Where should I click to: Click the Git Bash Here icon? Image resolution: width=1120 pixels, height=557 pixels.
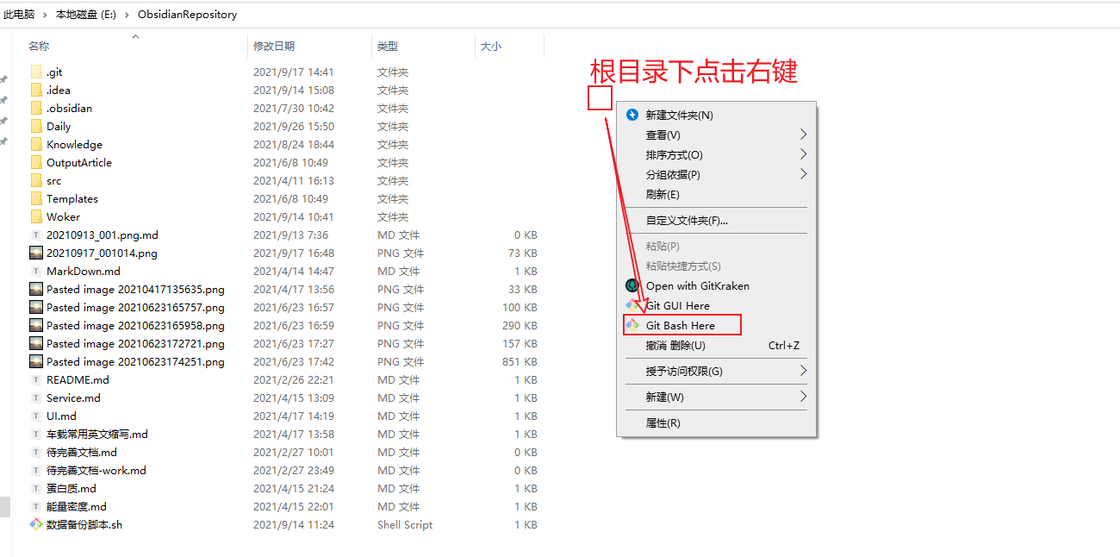(632, 325)
